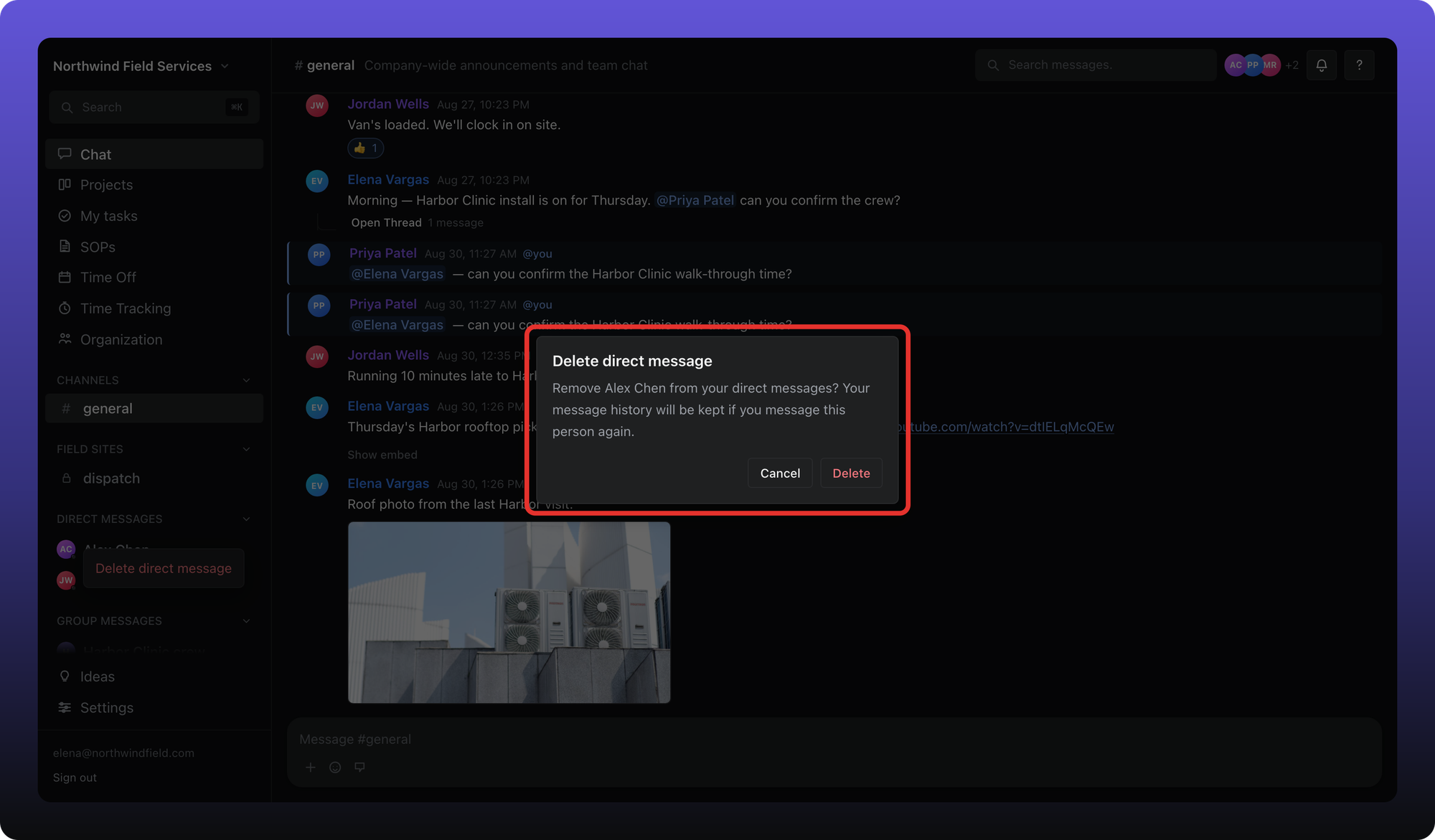Go to My tasks
The width and height of the screenshot is (1435, 840).
pos(154,216)
